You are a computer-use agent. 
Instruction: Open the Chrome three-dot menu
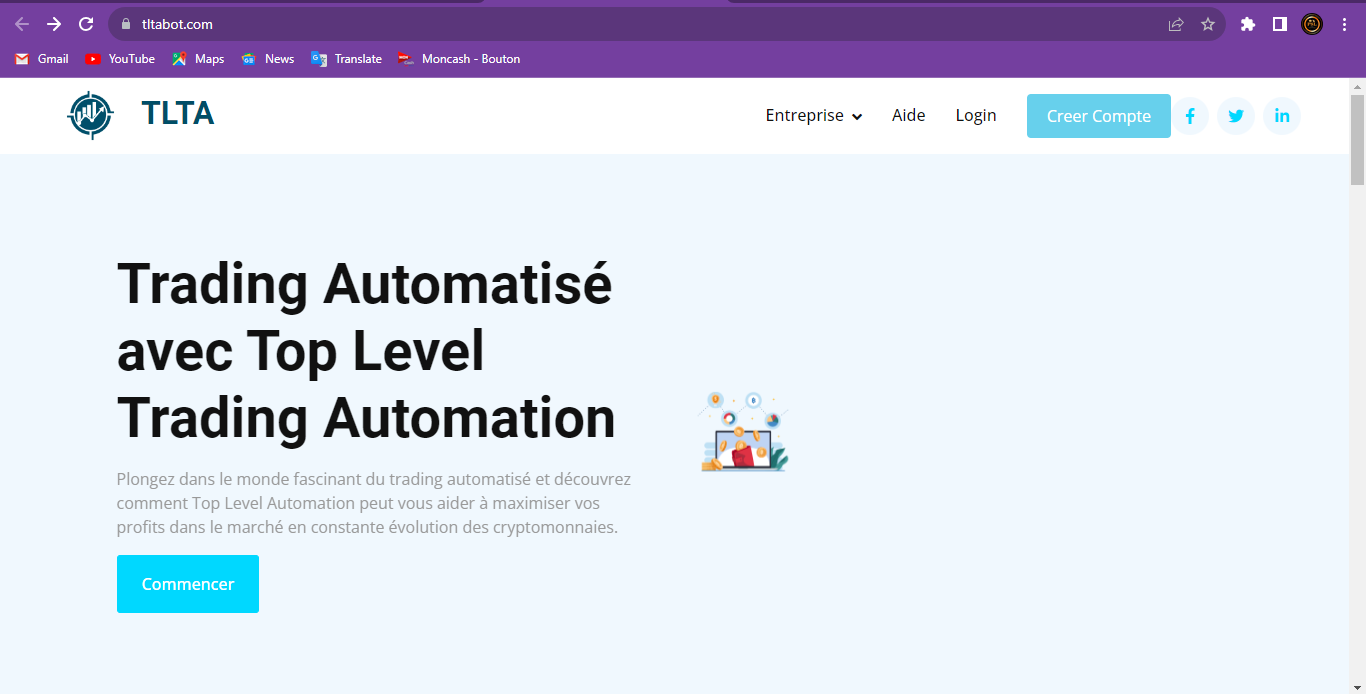click(1344, 24)
